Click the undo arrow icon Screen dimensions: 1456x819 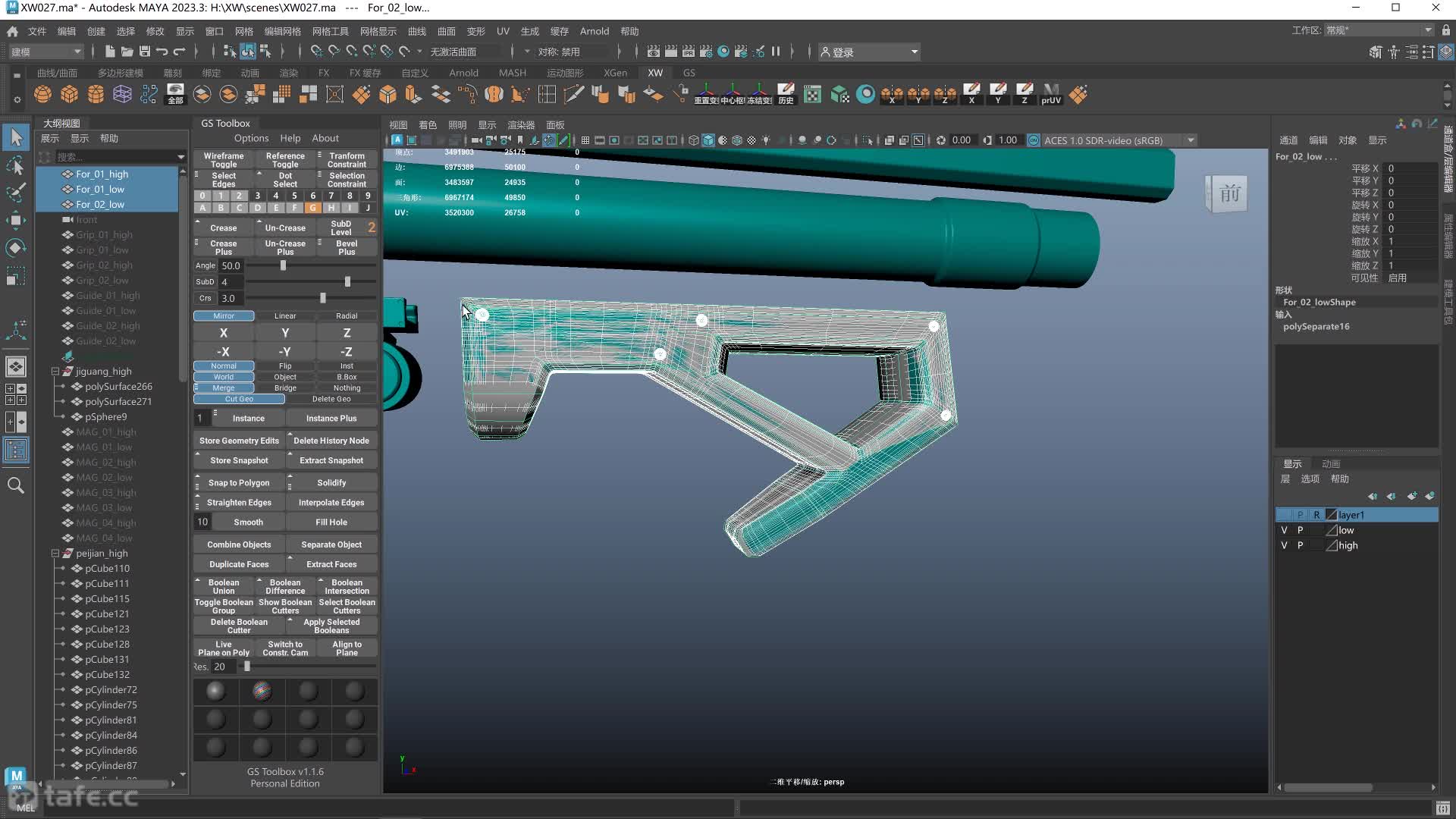click(x=162, y=52)
